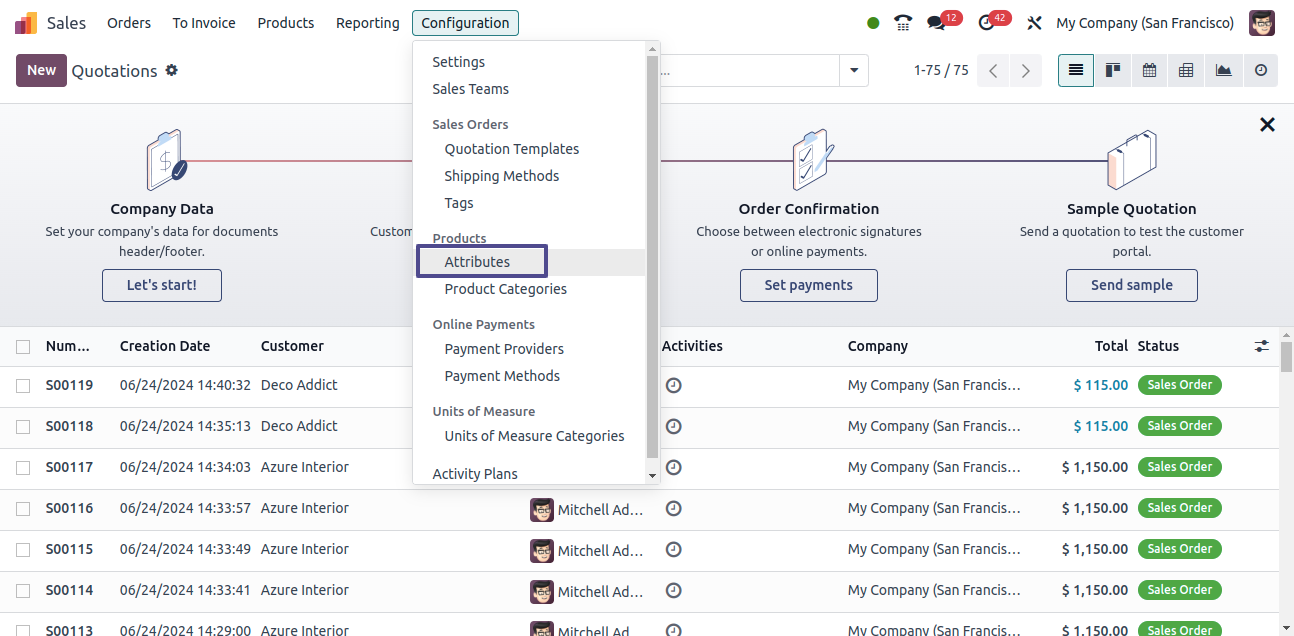Open the Configuration menu
The image size is (1294, 636).
(x=465, y=23)
